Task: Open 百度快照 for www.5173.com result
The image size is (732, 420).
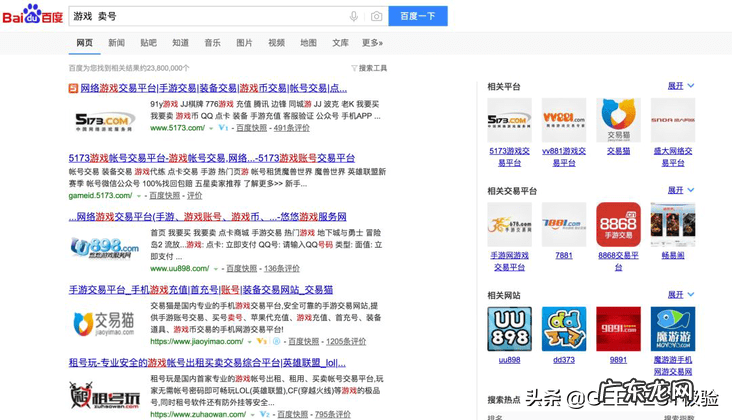Action: (x=252, y=128)
